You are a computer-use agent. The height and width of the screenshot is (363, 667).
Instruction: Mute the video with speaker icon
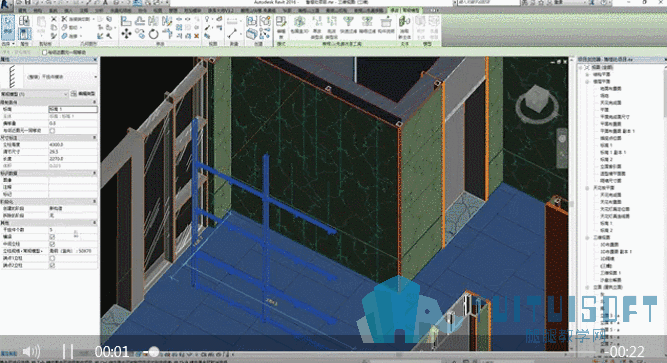[x=31, y=352]
